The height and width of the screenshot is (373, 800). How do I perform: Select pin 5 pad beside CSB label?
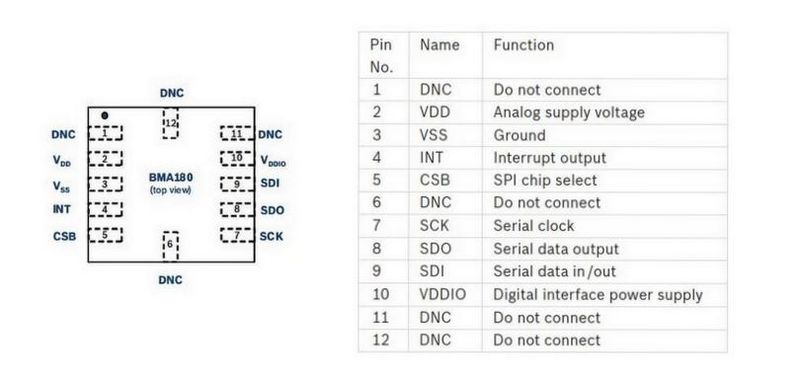(x=106, y=235)
